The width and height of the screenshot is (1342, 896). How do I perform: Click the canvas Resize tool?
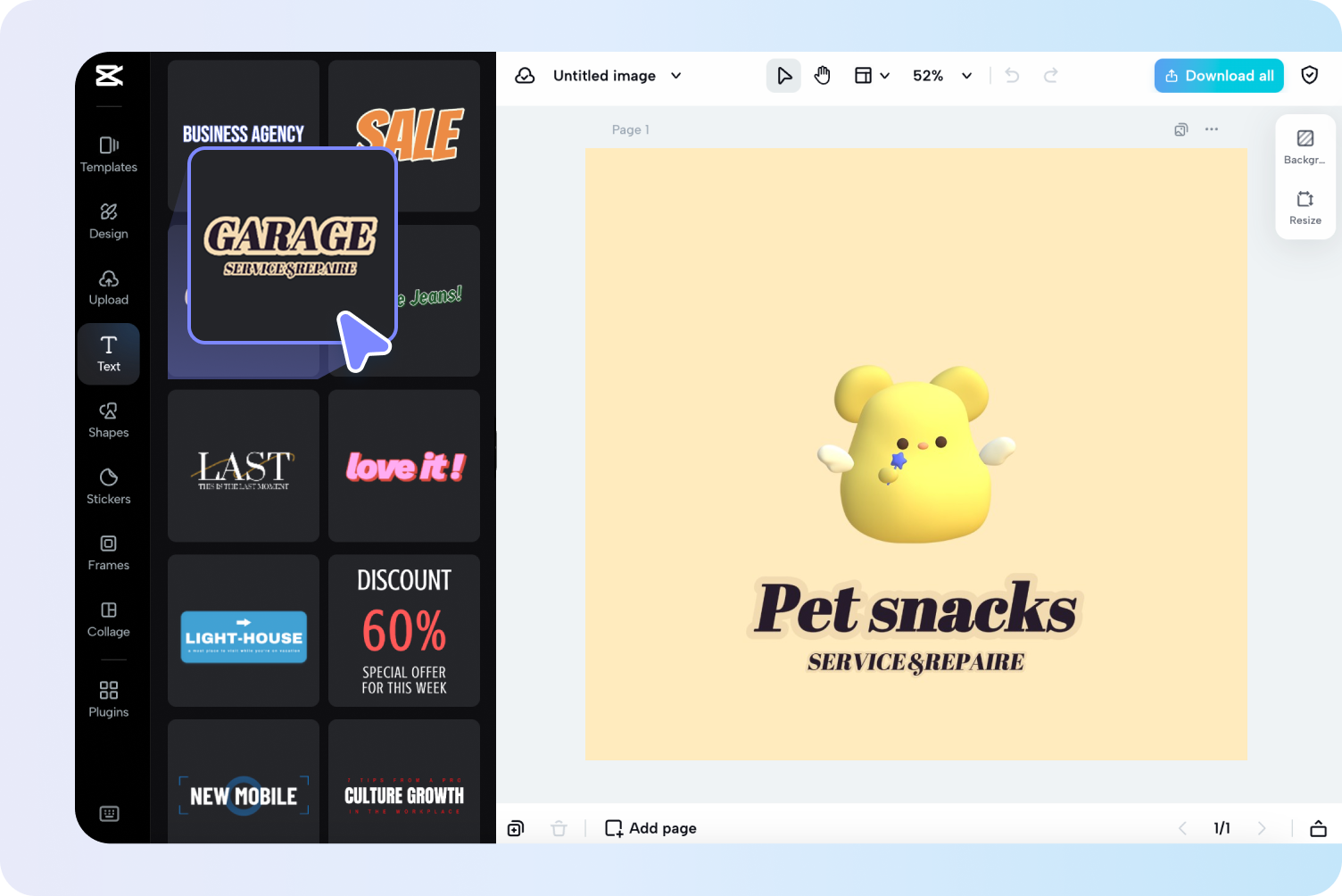tap(1305, 207)
